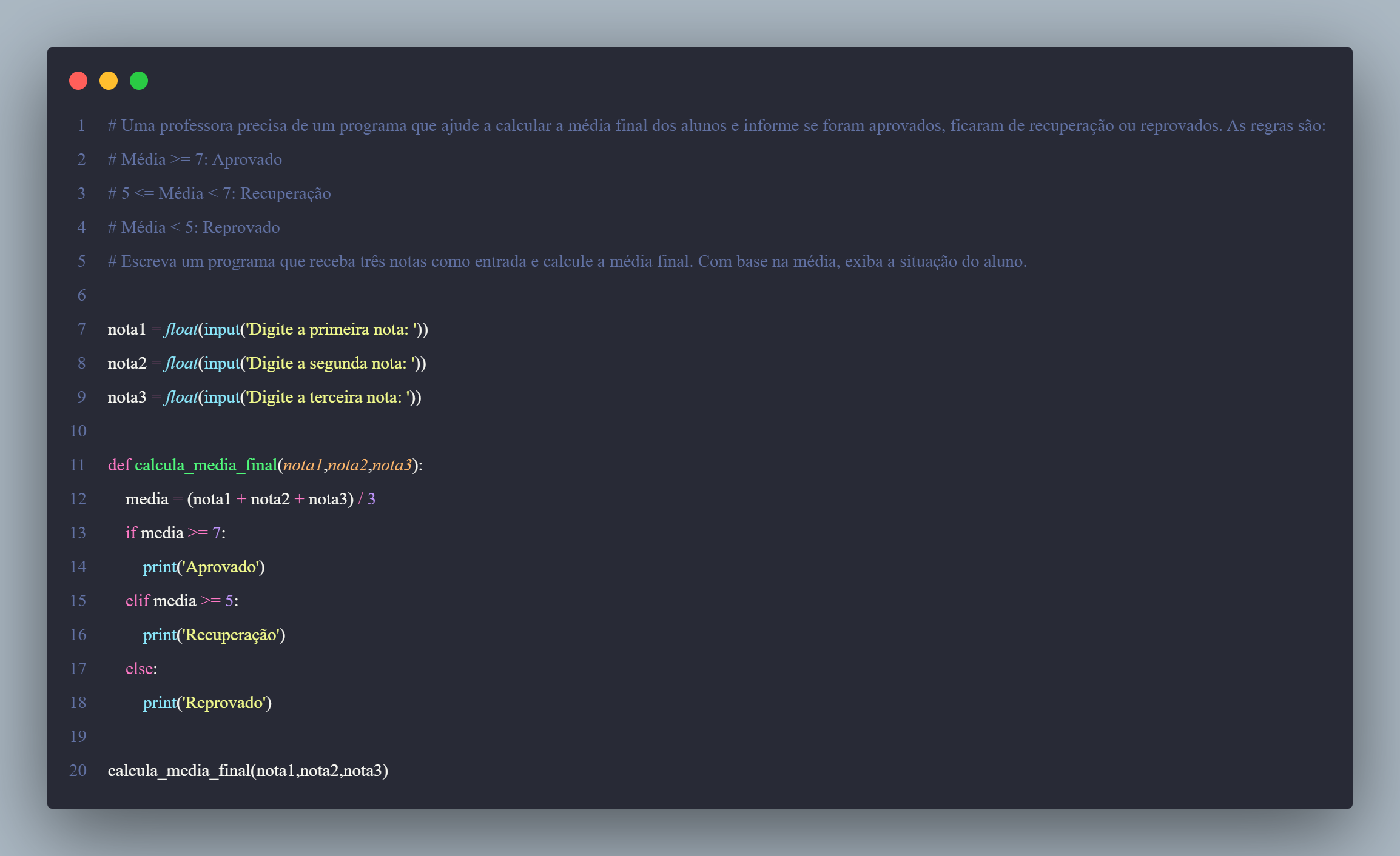Click the string 'Digite a terceira nota: '

(x=328, y=397)
